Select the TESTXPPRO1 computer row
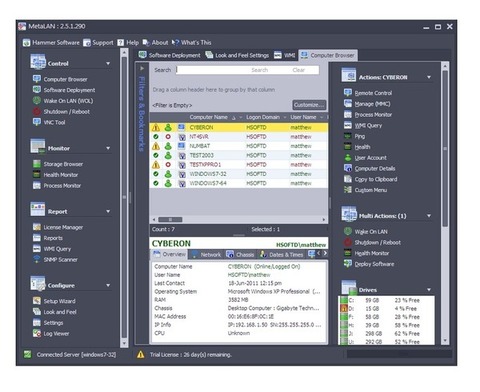480x392 pixels. tap(239, 165)
